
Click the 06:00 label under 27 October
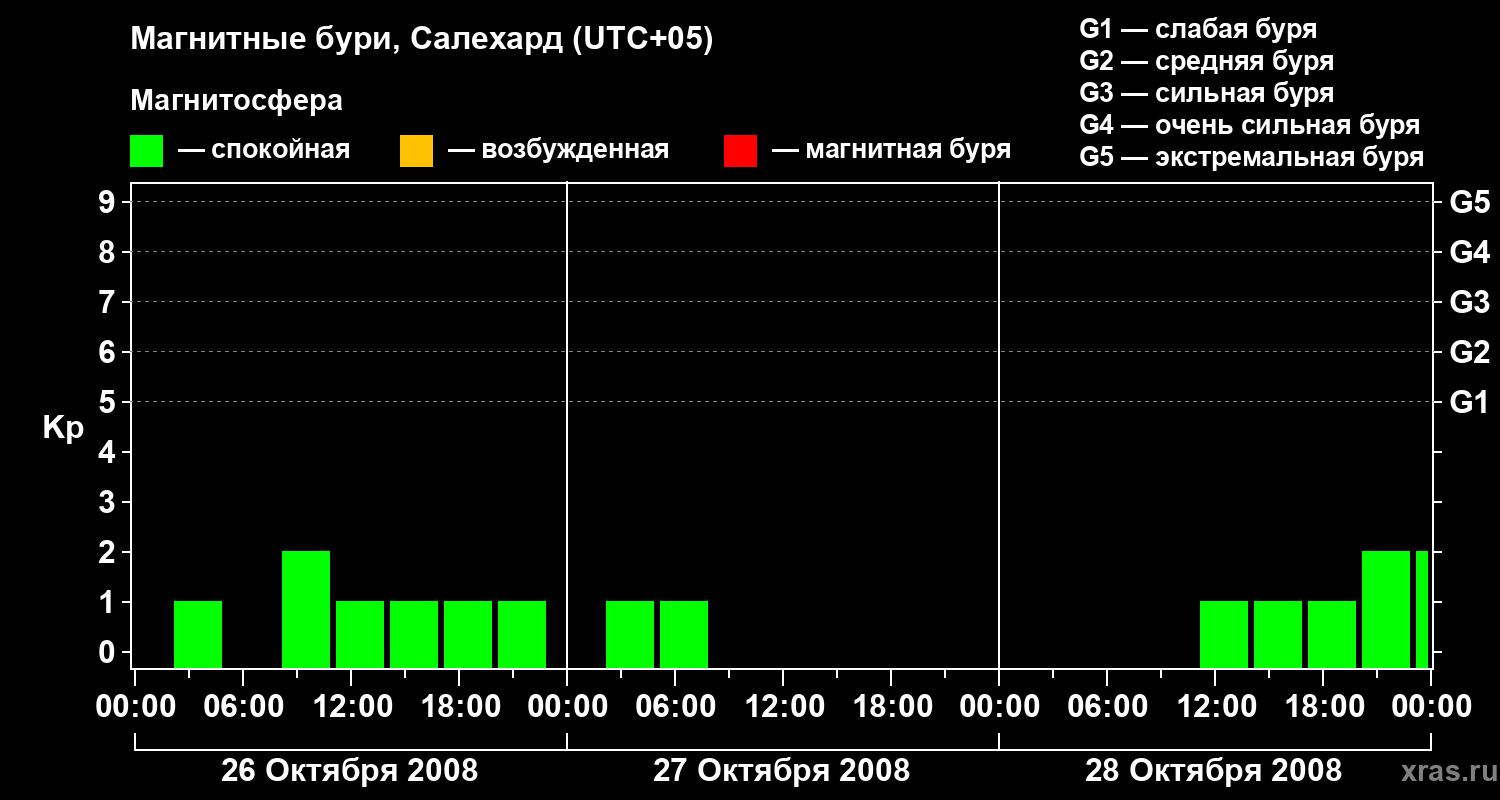click(674, 706)
